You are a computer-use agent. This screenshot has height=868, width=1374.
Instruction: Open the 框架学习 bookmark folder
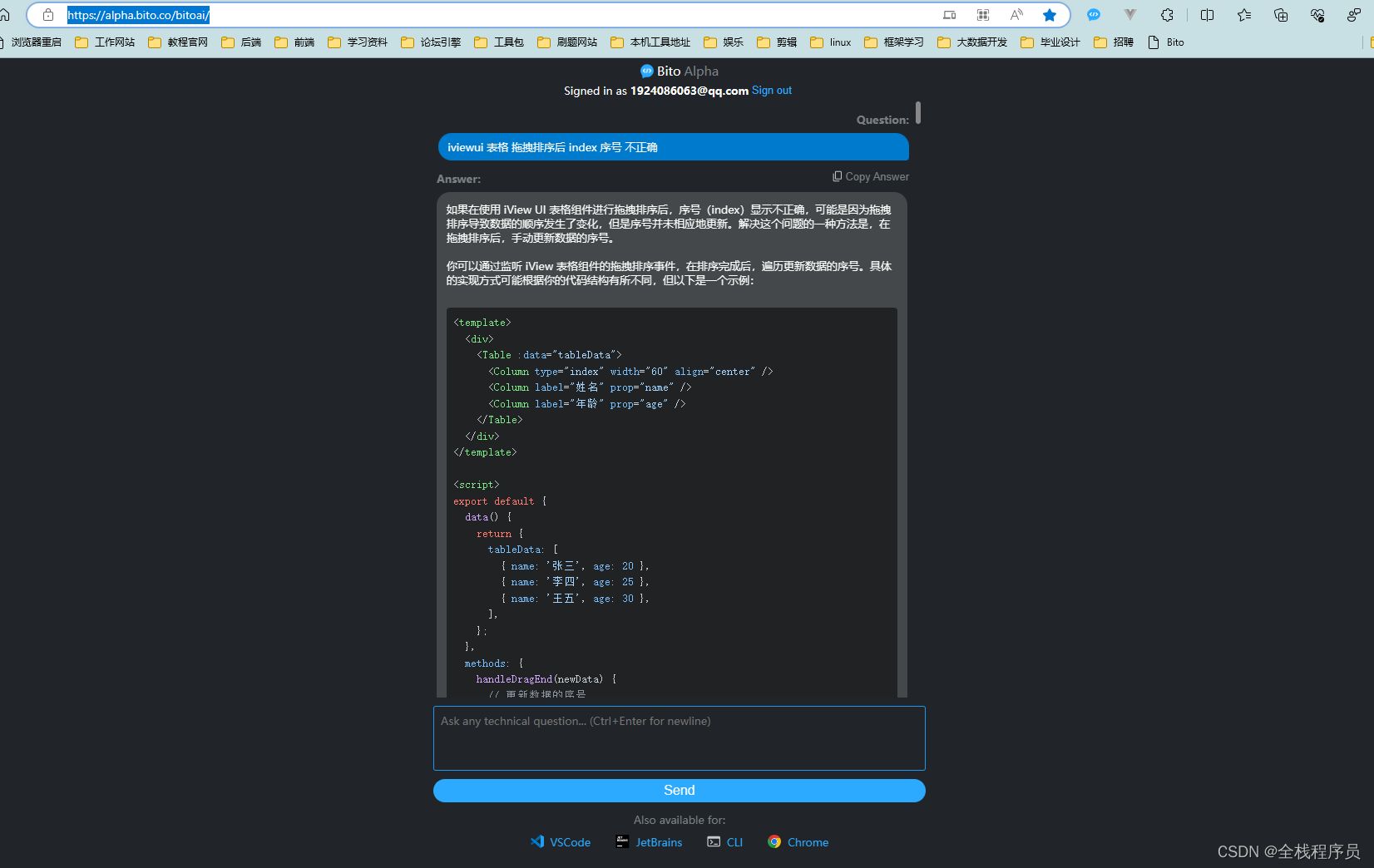click(x=894, y=42)
